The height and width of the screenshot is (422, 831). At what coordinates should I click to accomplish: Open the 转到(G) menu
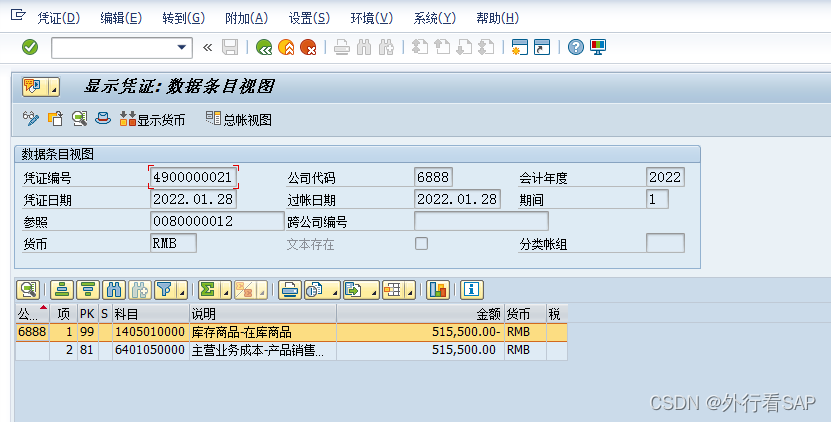pos(183,18)
